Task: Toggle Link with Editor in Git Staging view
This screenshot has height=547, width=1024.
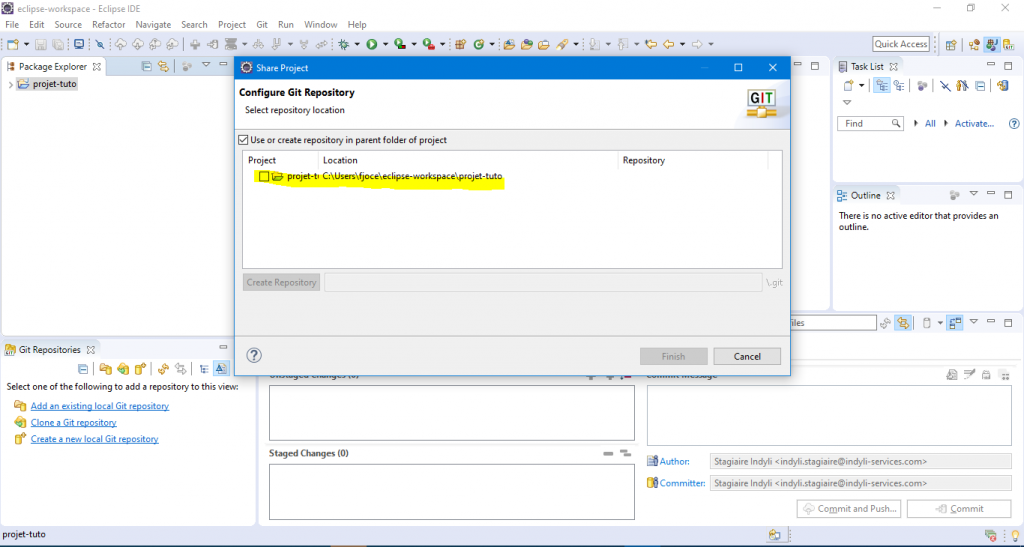Action: [903, 322]
